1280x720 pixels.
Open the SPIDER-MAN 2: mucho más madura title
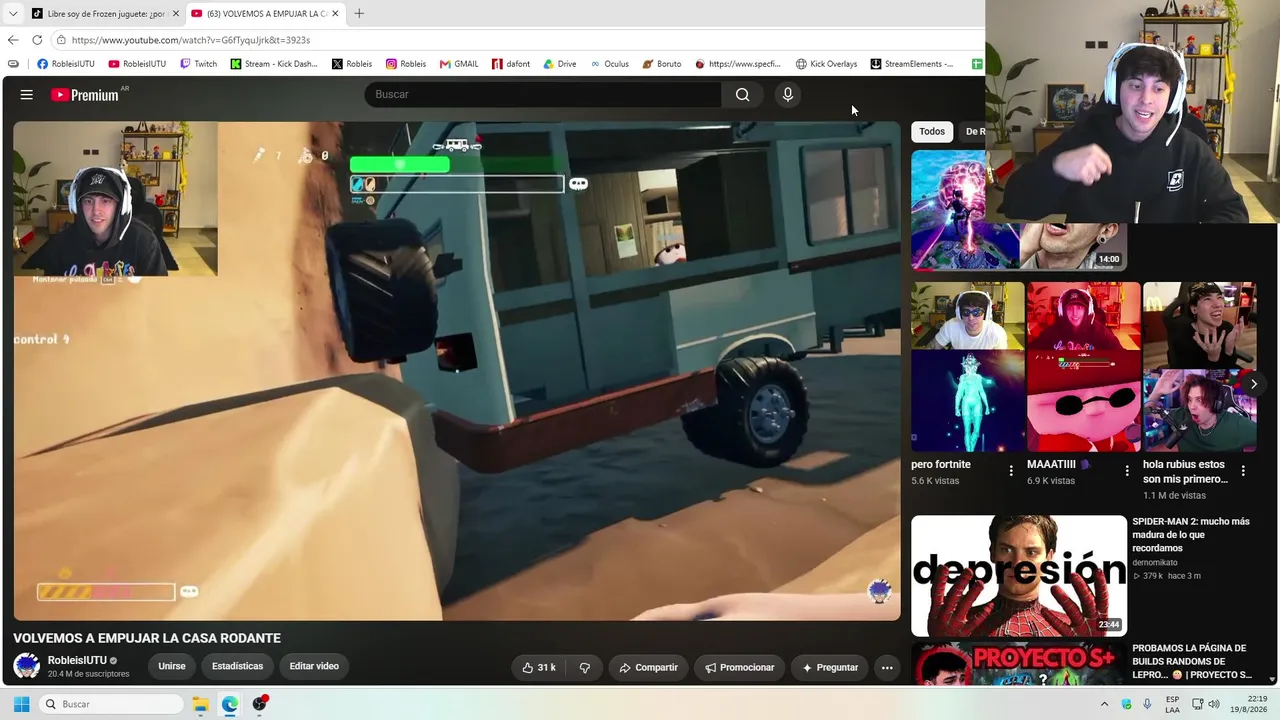[x=1191, y=535]
